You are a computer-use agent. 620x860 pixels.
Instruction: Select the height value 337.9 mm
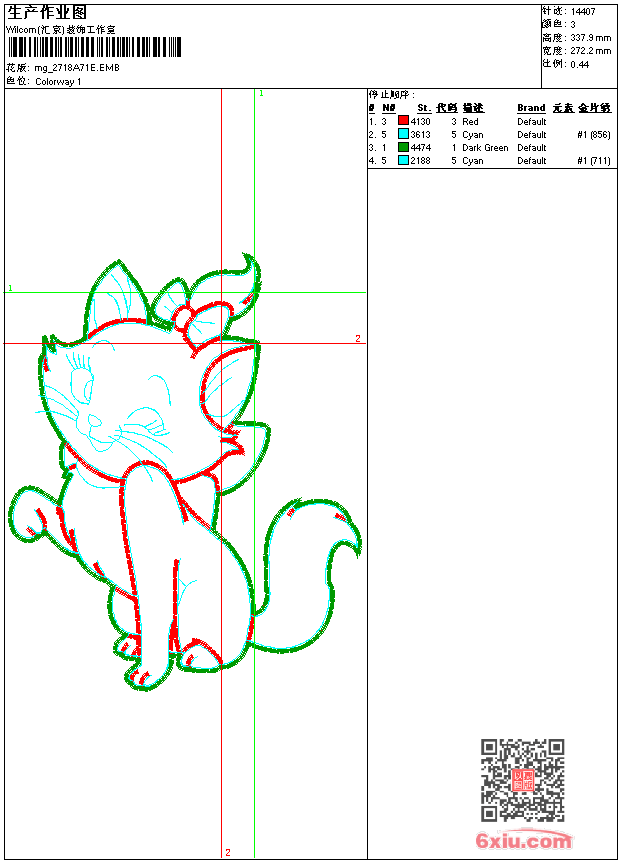point(590,38)
